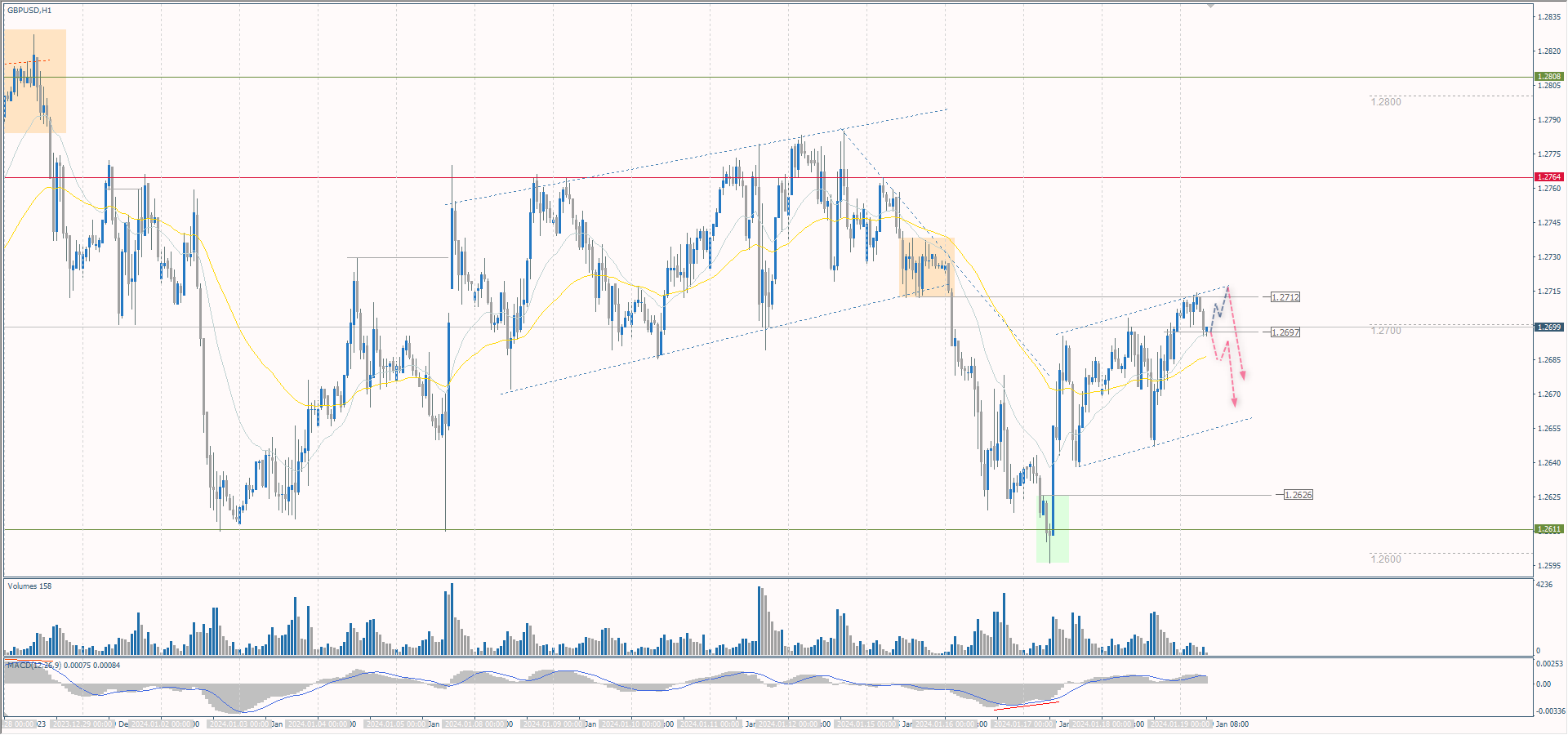Select the 2024.01.05 00:00 date marker
Screen dimensions: 1568x735
click(x=396, y=724)
